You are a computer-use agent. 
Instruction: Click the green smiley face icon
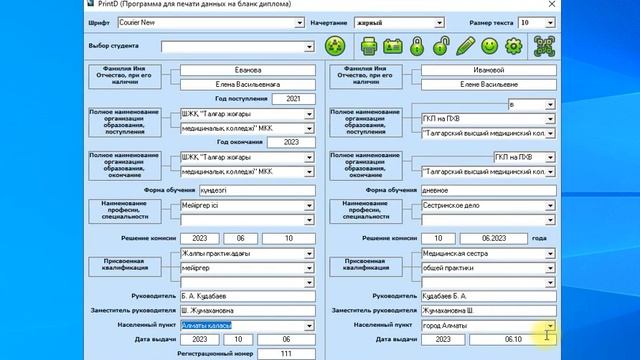[x=489, y=46]
